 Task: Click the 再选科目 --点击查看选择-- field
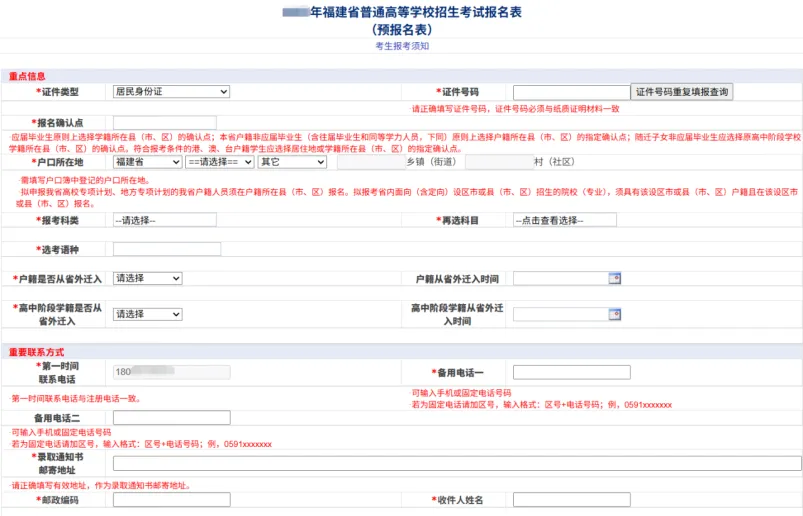(x=565, y=220)
